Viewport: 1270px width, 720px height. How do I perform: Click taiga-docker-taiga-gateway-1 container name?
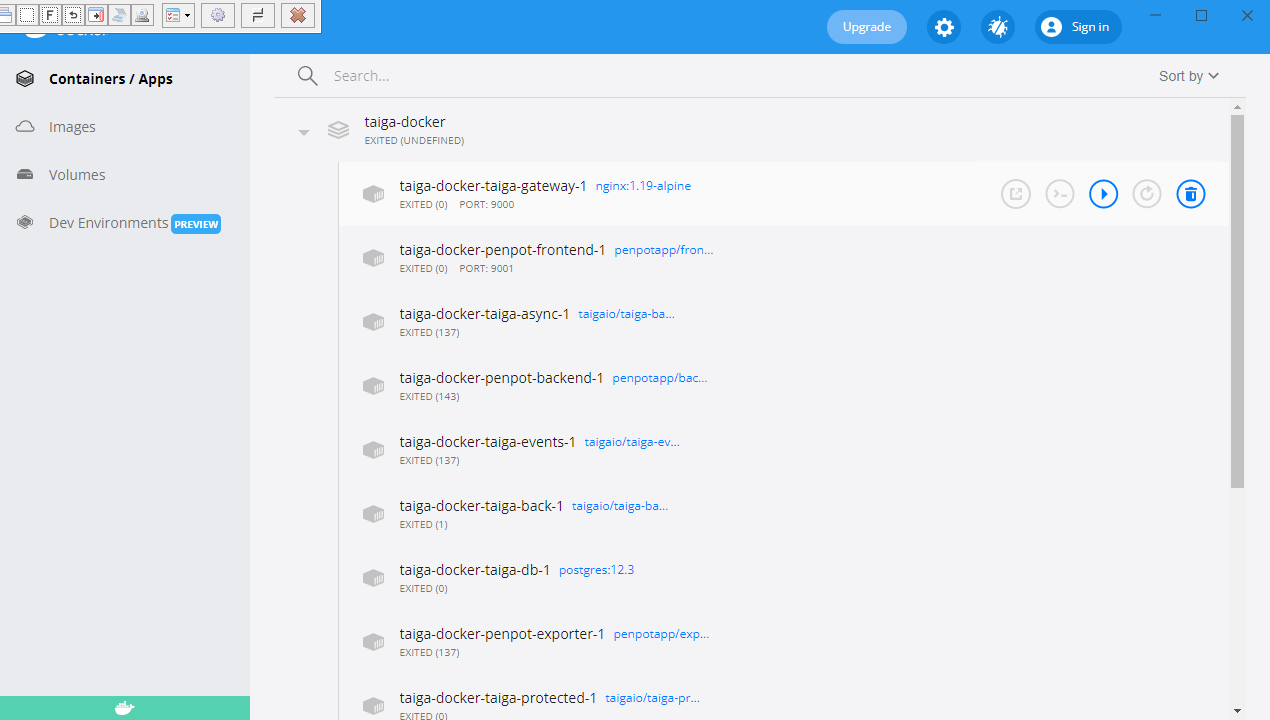(493, 186)
